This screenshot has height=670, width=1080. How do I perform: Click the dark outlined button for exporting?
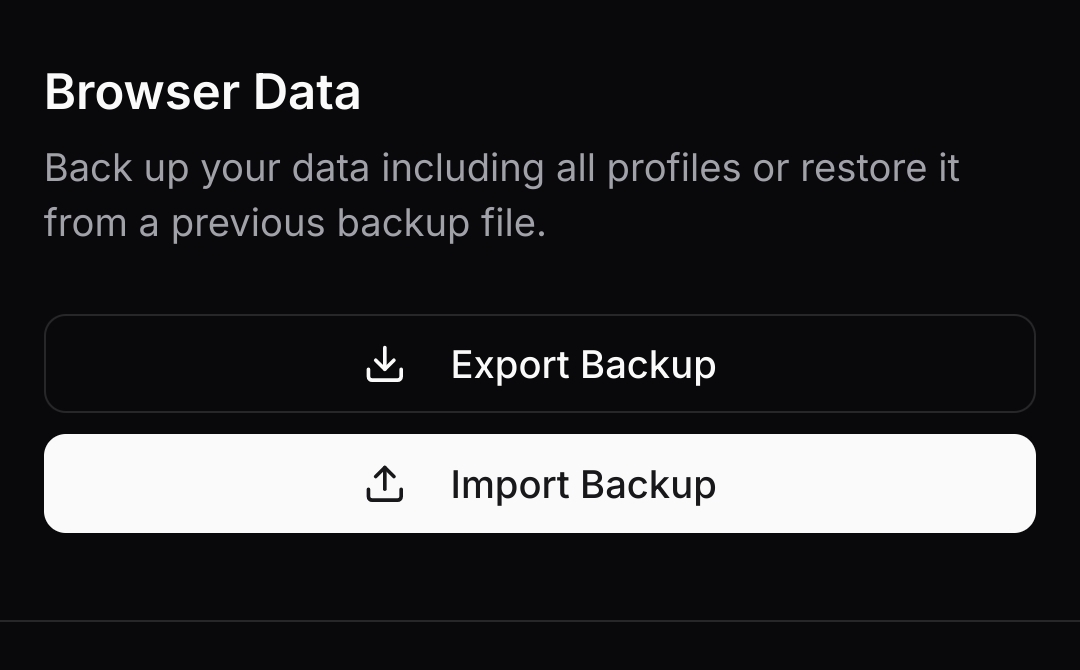coord(540,364)
